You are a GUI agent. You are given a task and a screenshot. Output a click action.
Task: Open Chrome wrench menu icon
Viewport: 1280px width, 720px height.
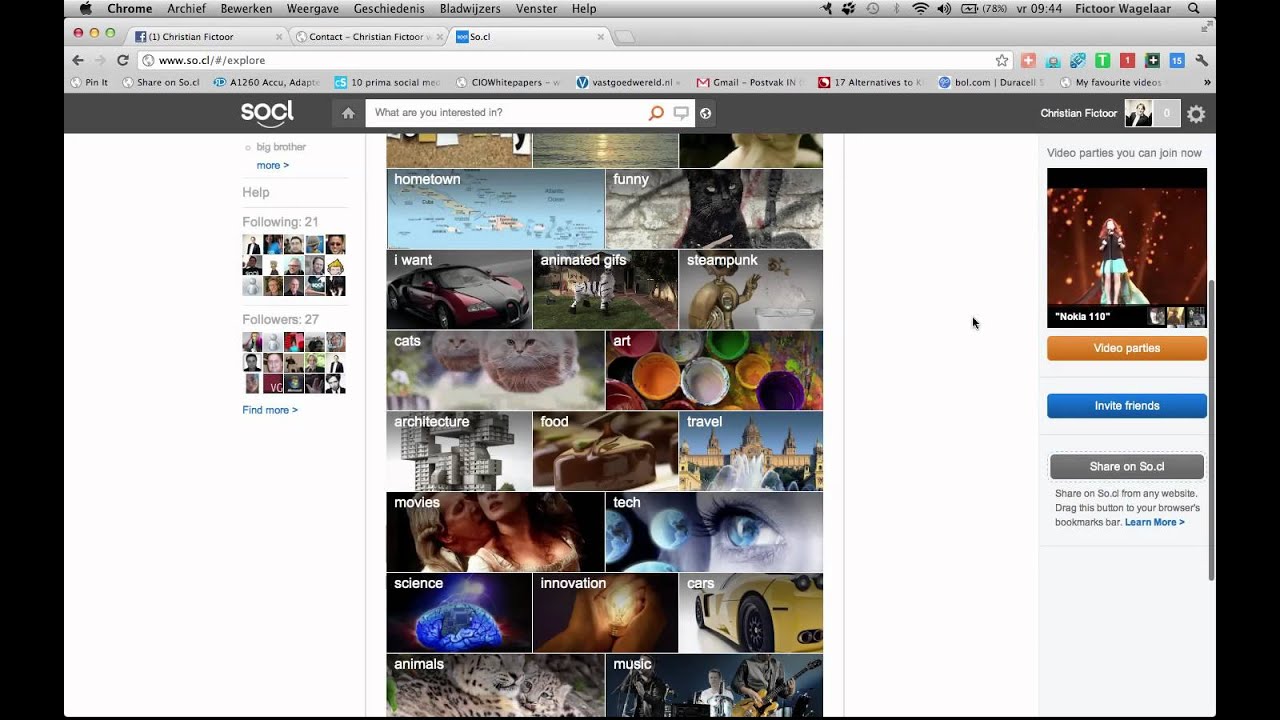(x=1202, y=60)
